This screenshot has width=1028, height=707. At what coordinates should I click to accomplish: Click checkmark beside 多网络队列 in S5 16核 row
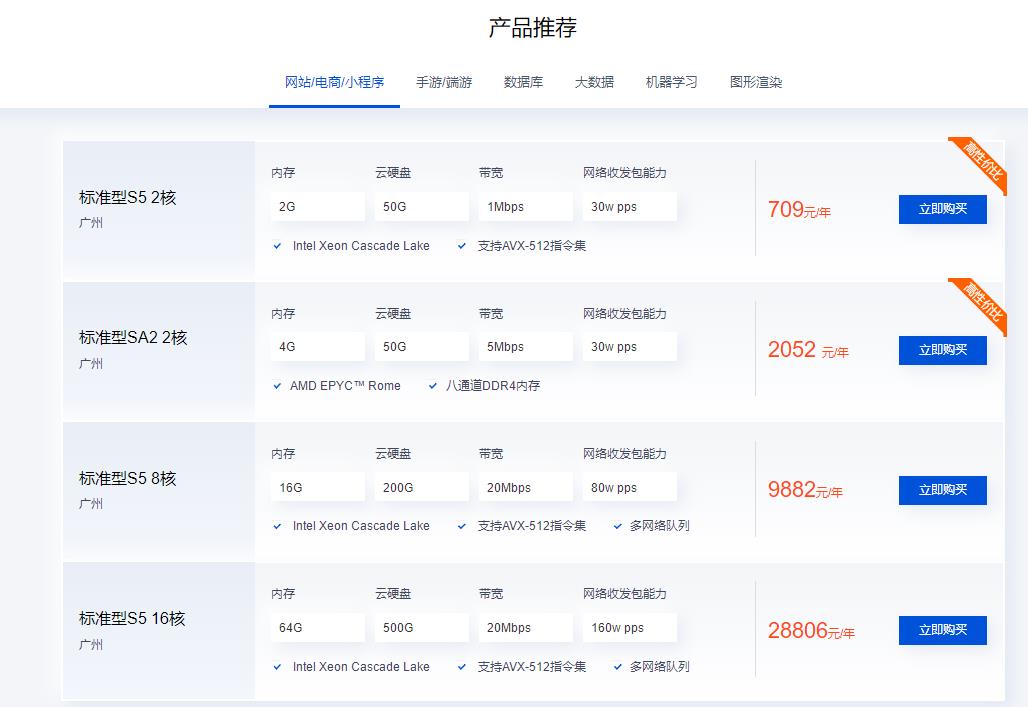tap(618, 667)
